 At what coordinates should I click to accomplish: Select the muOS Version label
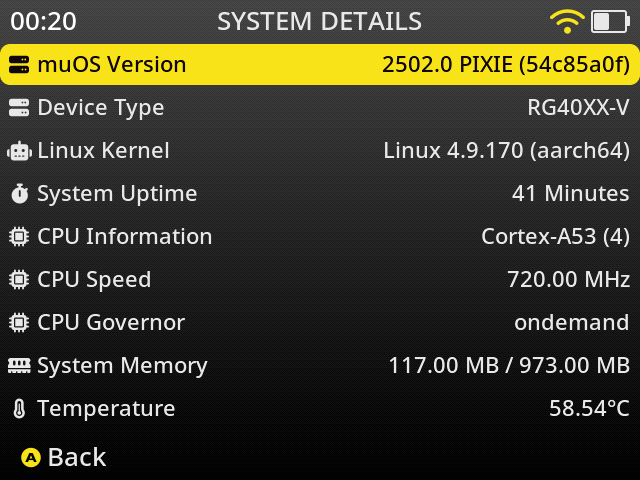[x=111, y=64]
